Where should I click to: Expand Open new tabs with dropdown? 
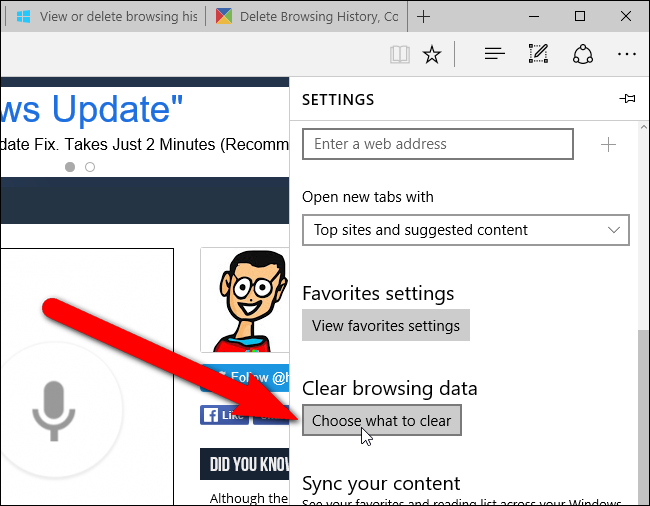(x=466, y=230)
